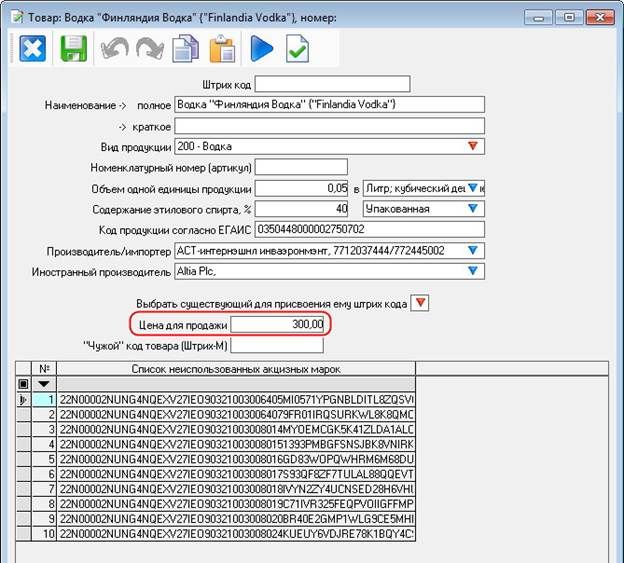Select excise mark row 6 containing 'S93QF8ZF7TULAL88QQEVT'
Screen dimensions: 624x563
click(236, 474)
